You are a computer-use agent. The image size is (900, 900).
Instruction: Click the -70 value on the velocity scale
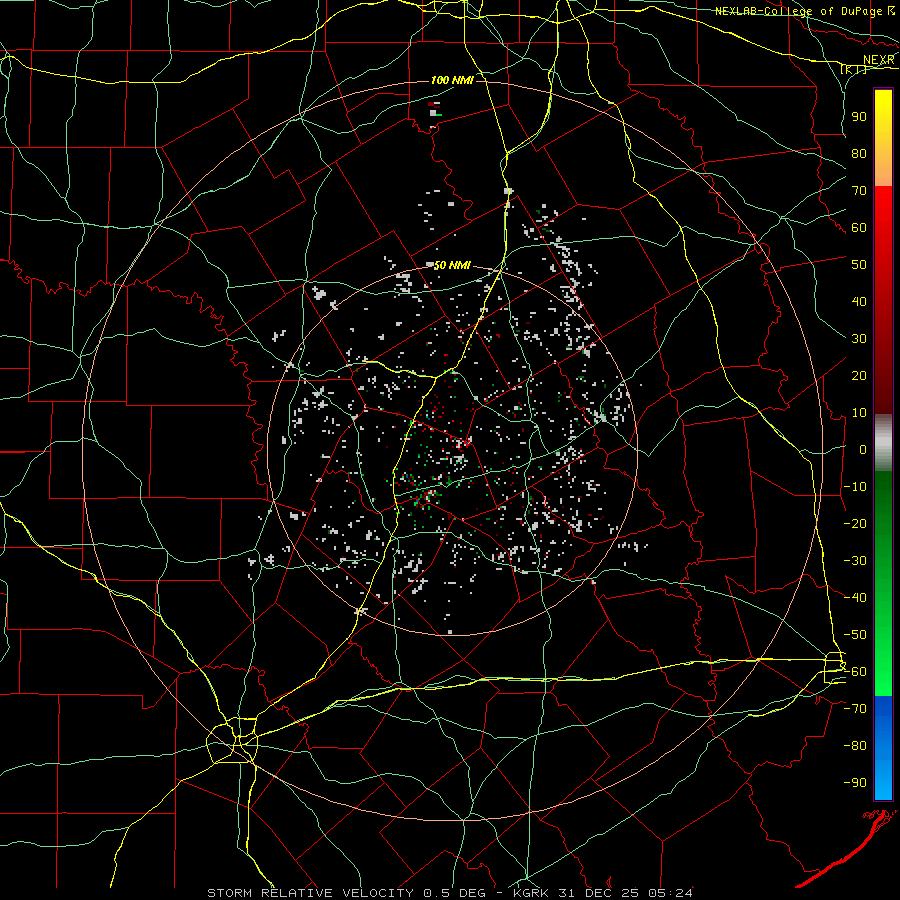click(855, 709)
